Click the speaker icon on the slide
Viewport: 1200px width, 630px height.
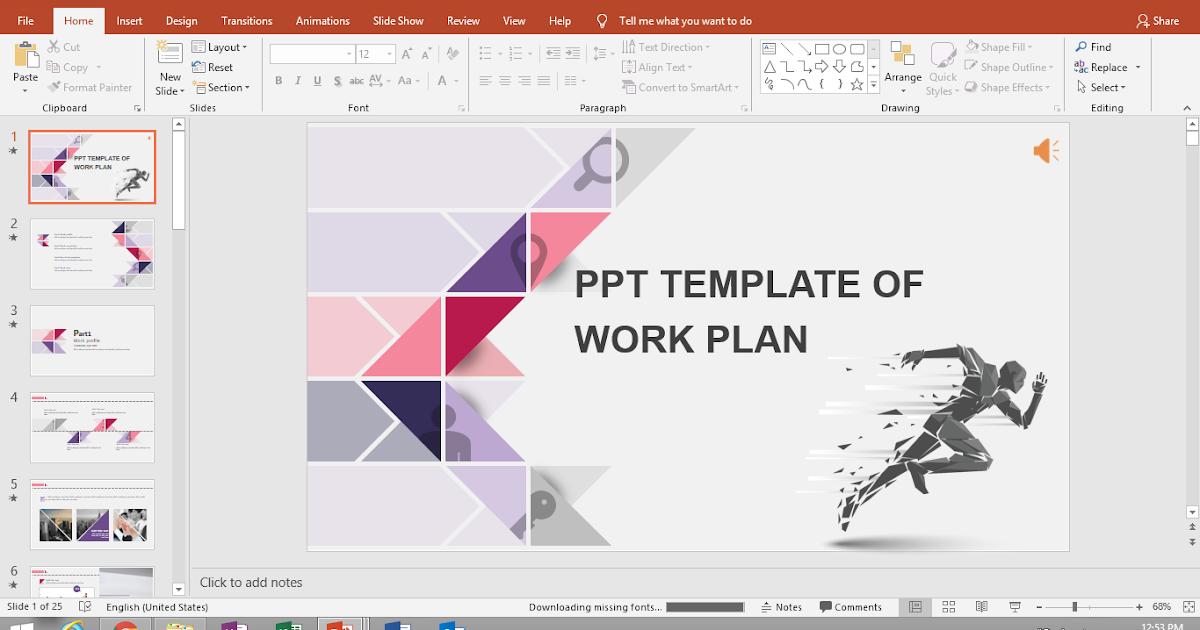(x=1045, y=150)
